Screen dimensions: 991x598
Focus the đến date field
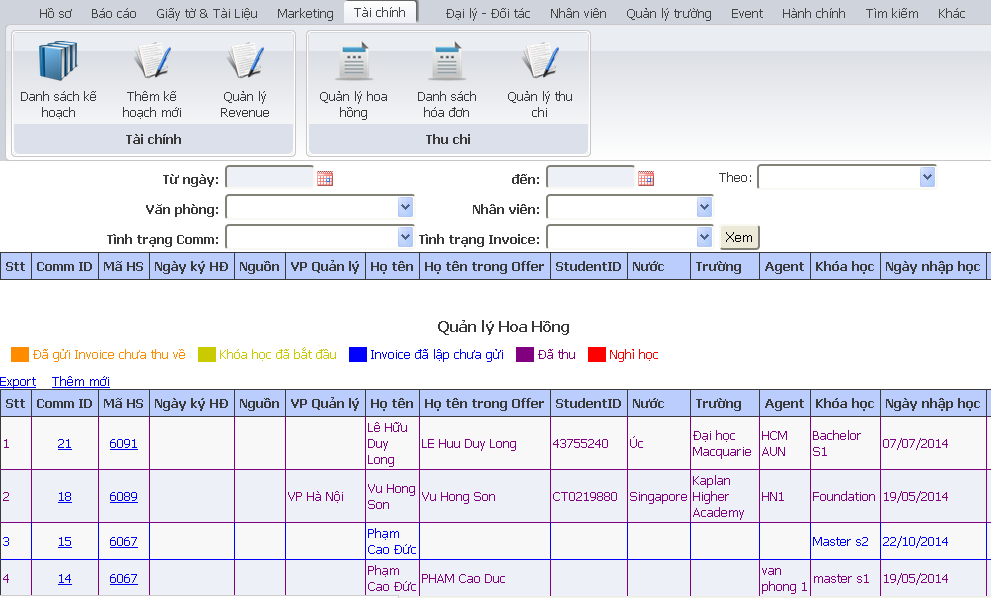coord(590,178)
